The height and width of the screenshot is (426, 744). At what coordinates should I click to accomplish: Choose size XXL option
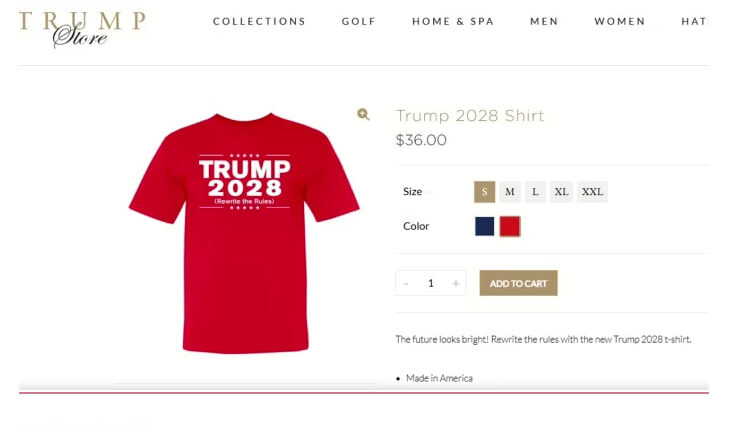pyautogui.click(x=592, y=192)
